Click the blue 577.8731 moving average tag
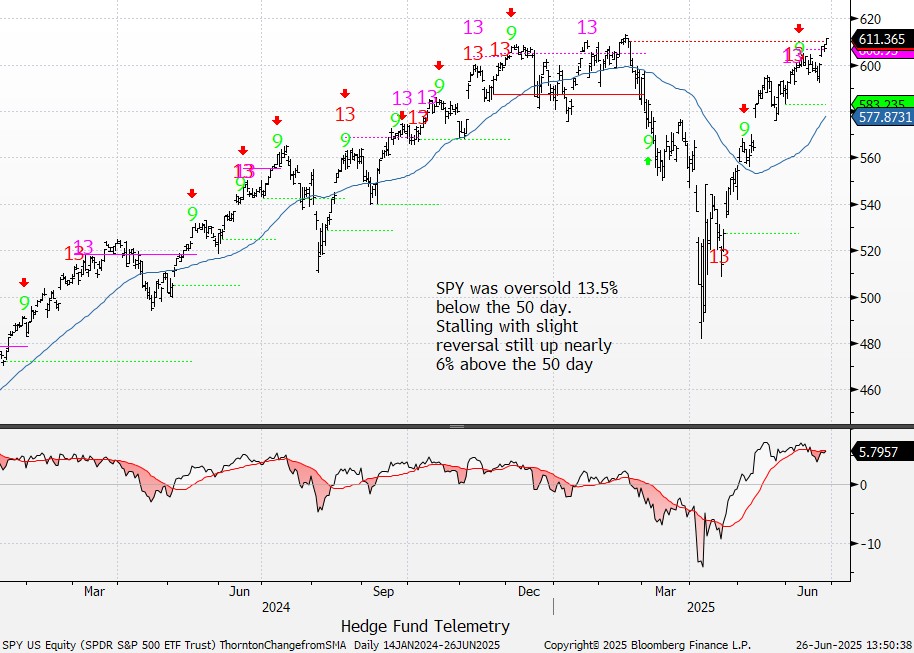Image resolution: width=914 pixels, height=653 pixels. pyautogui.click(x=883, y=117)
